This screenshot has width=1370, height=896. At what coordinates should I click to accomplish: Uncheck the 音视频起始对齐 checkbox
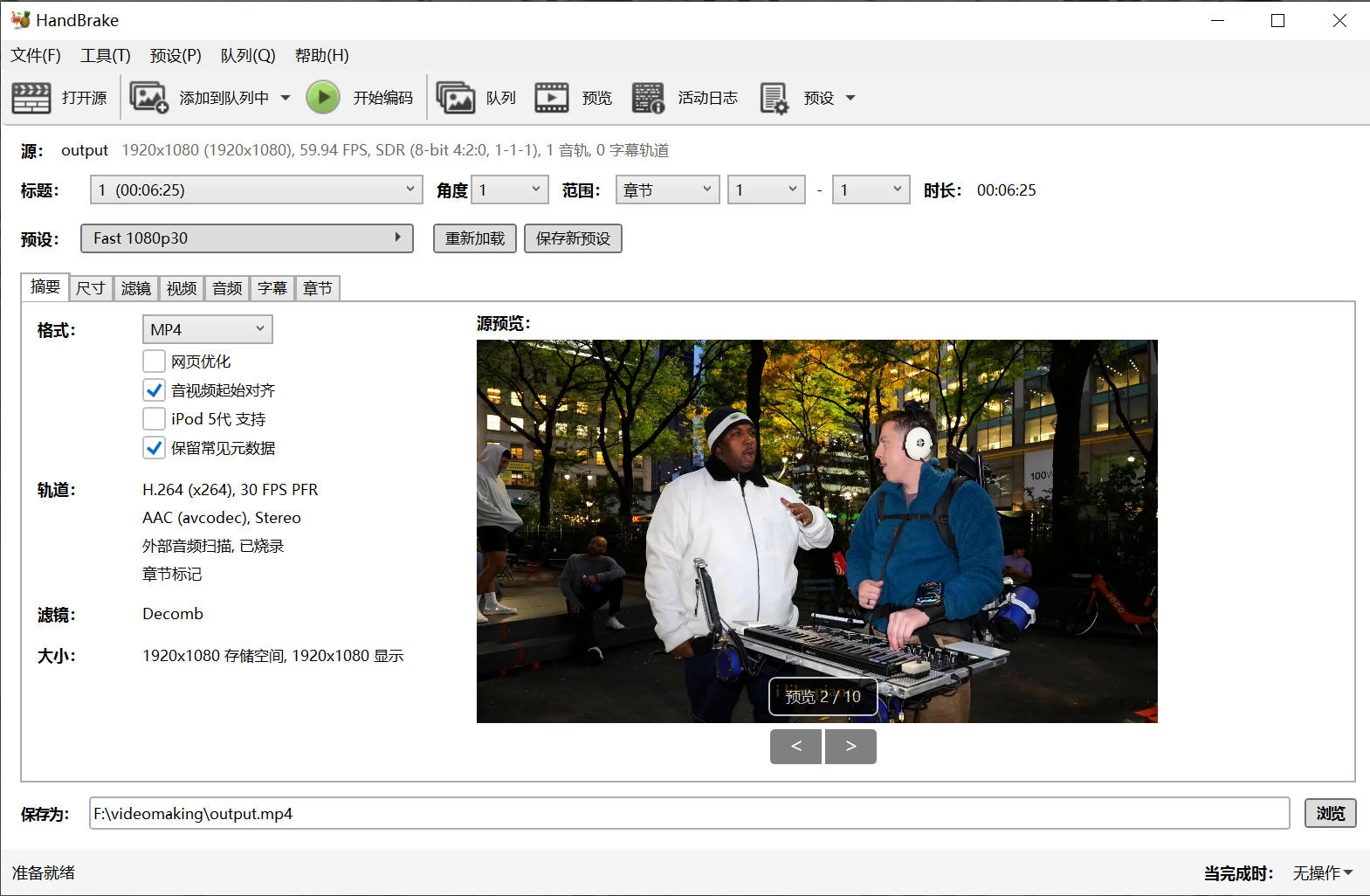pos(154,390)
